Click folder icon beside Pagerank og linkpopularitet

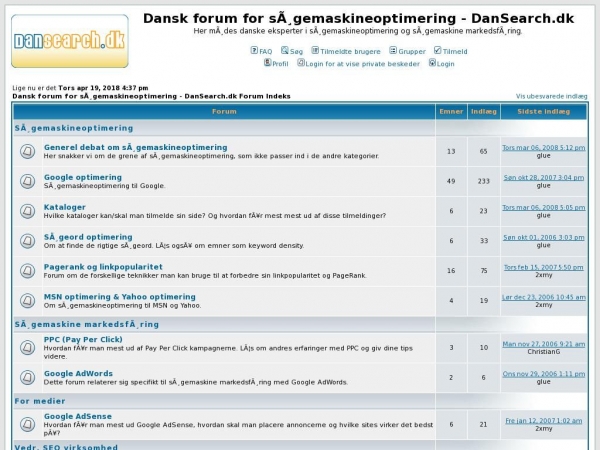[x=28, y=271]
